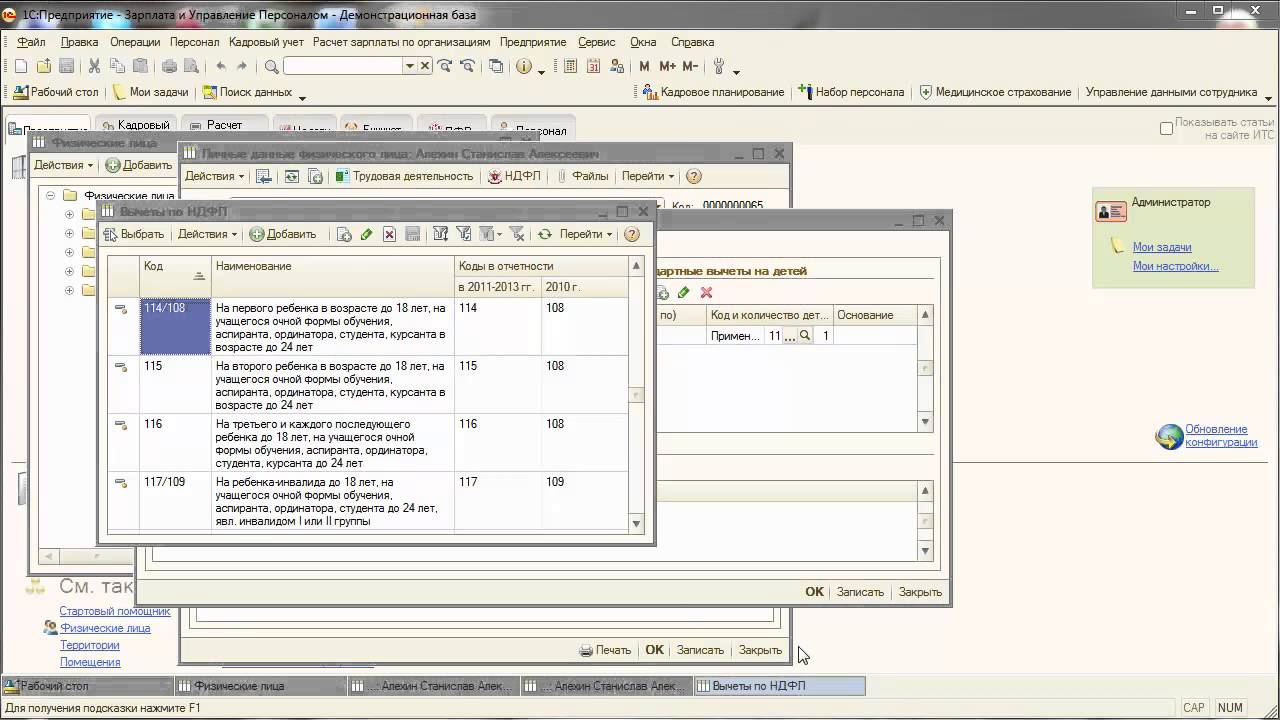Open Расчет зарплаты по организациям menu

click(x=401, y=42)
